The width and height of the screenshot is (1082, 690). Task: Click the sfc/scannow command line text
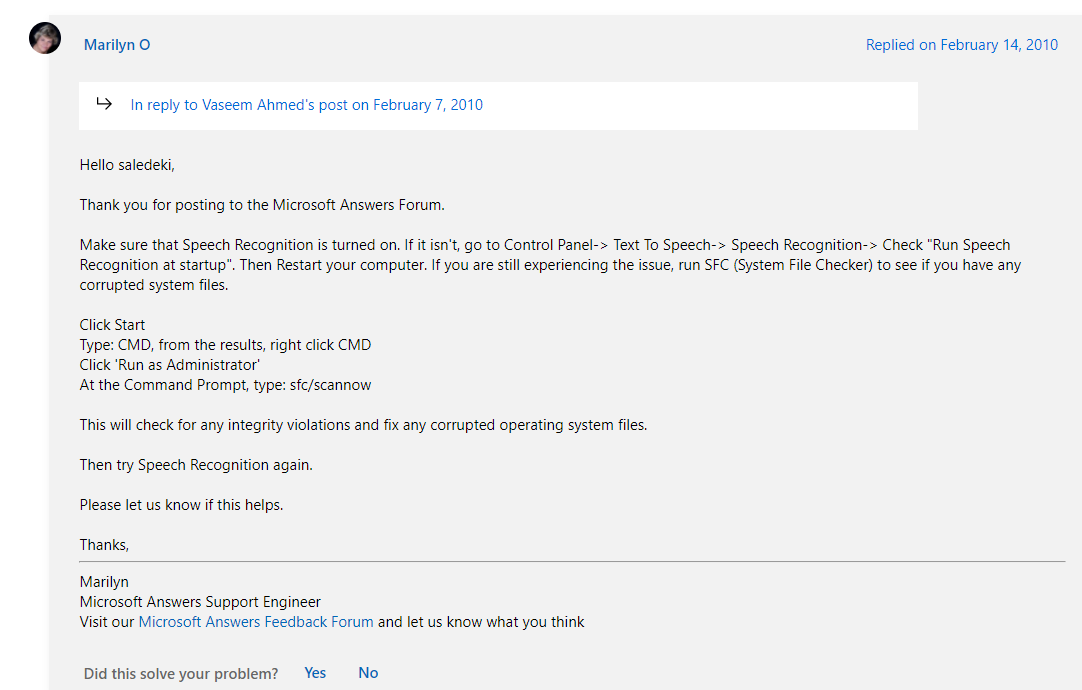click(x=225, y=385)
